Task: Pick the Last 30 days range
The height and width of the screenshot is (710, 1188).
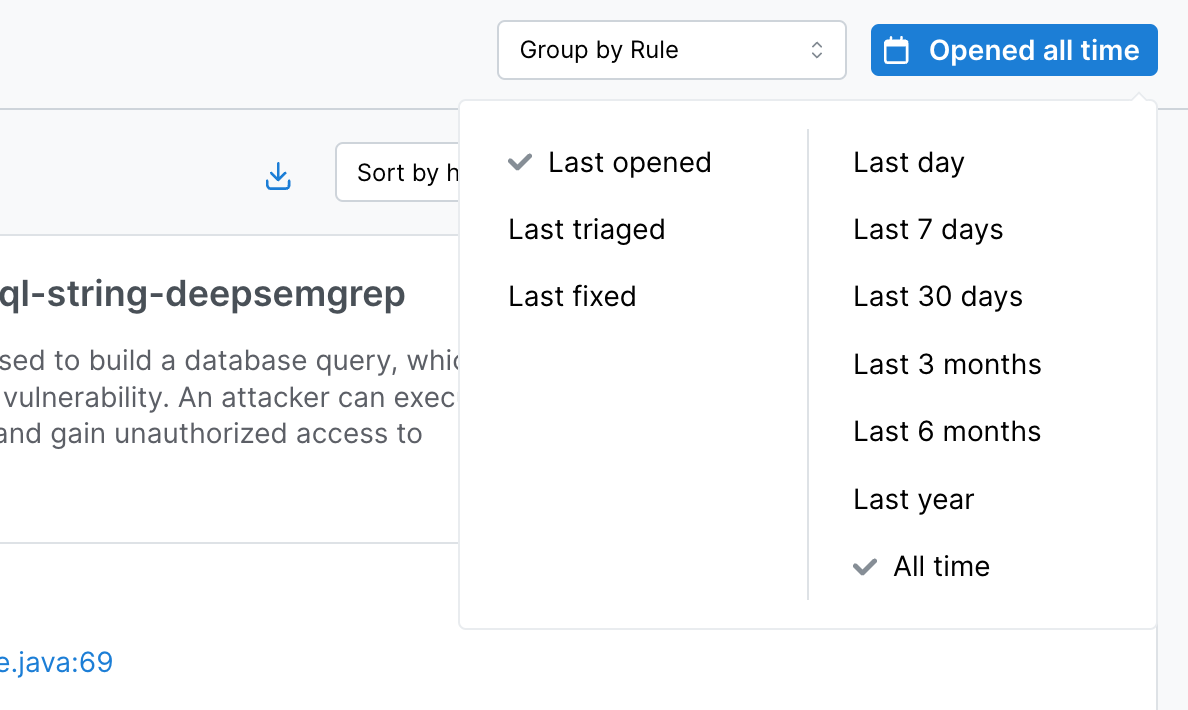Action: [937, 297]
